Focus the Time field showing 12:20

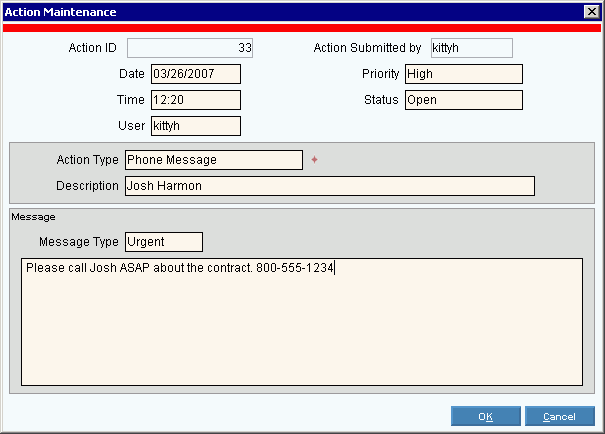click(x=195, y=100)
